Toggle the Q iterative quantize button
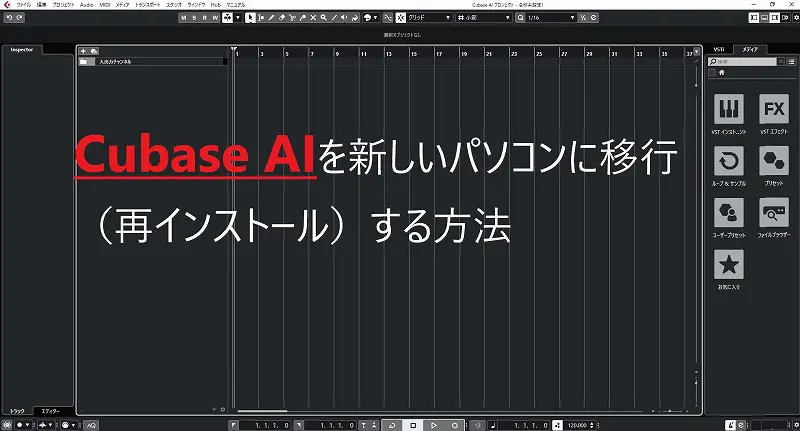The width and height of the screenshot is (800, 431). (520, 17)
